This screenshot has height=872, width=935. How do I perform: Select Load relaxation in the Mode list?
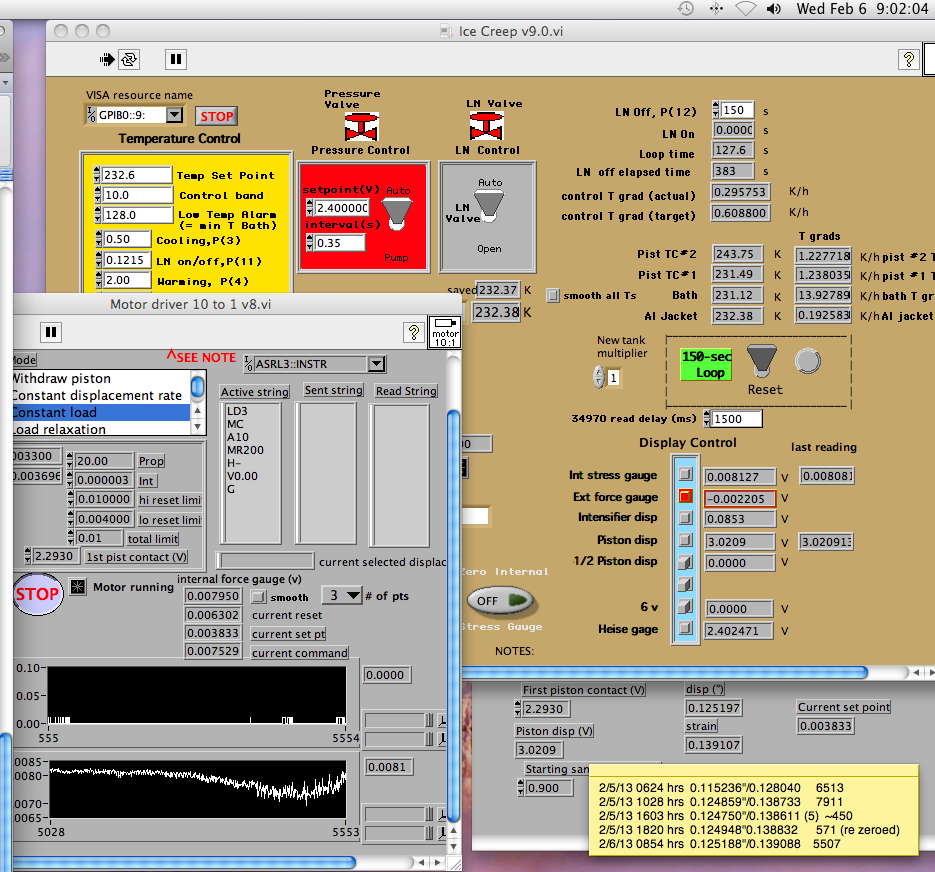coord(59,429)
